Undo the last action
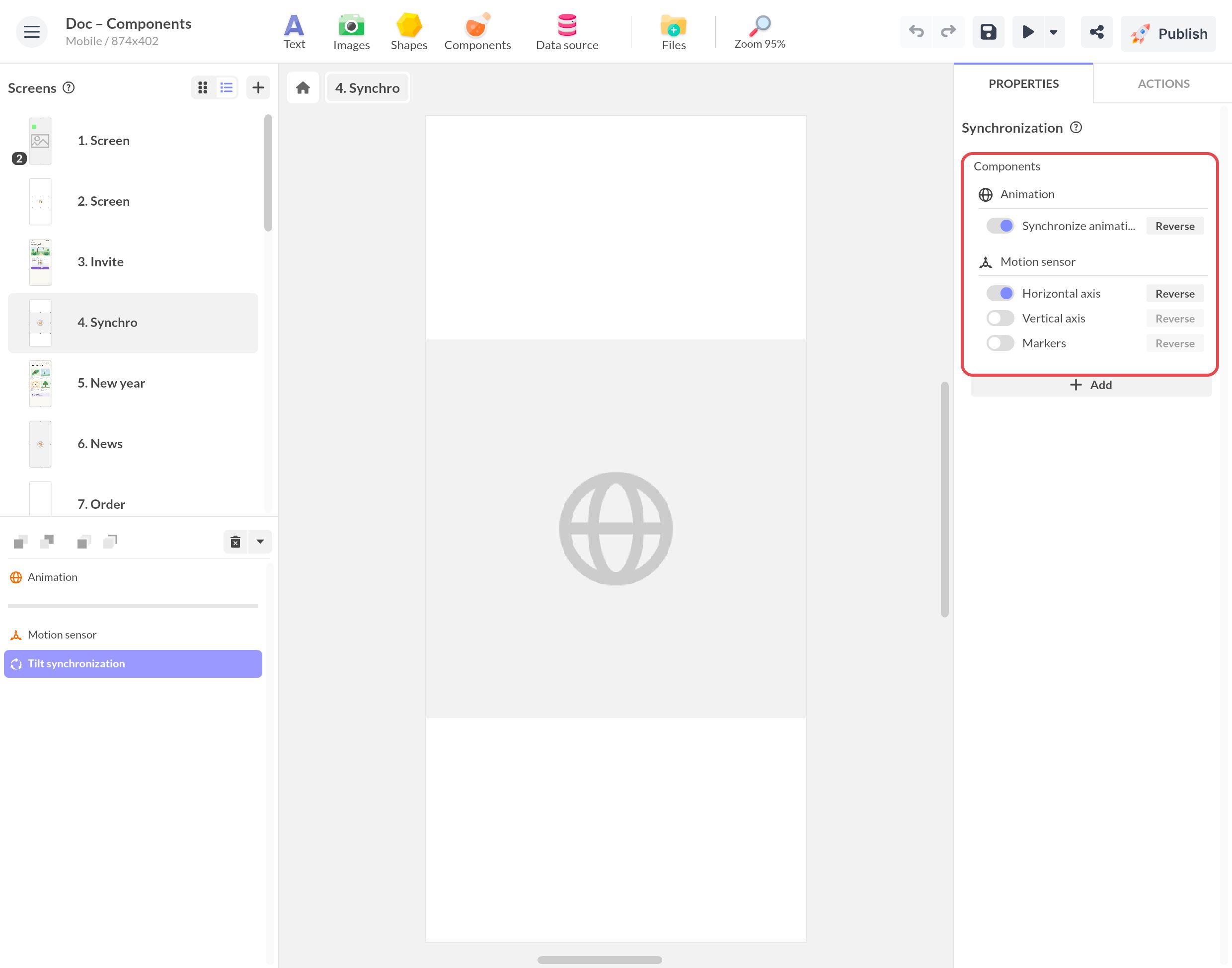The width and height of the screenshot is (1232, 968). click(x=916, y=32)
